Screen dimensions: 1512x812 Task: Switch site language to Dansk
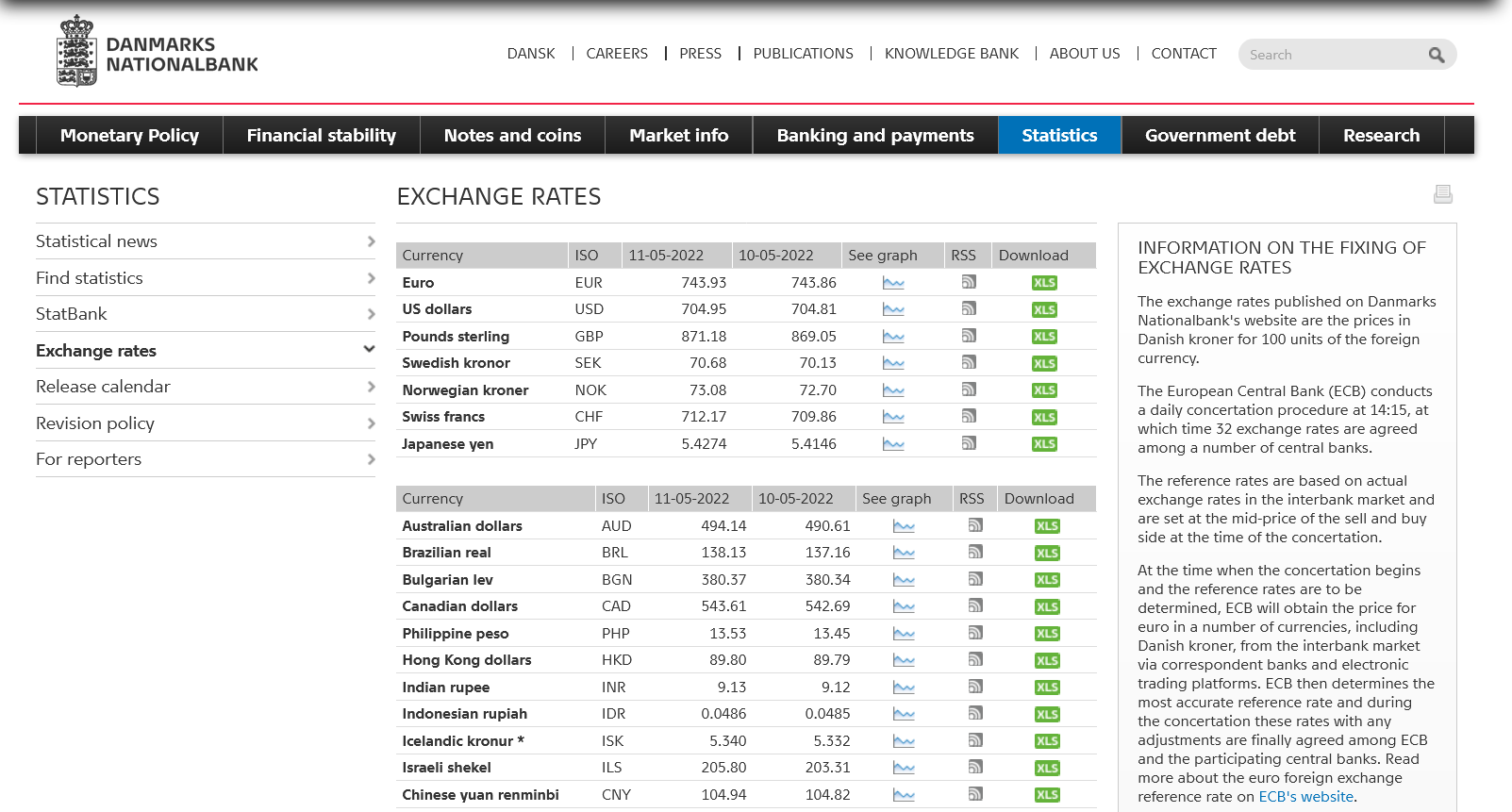coord(531,54)
